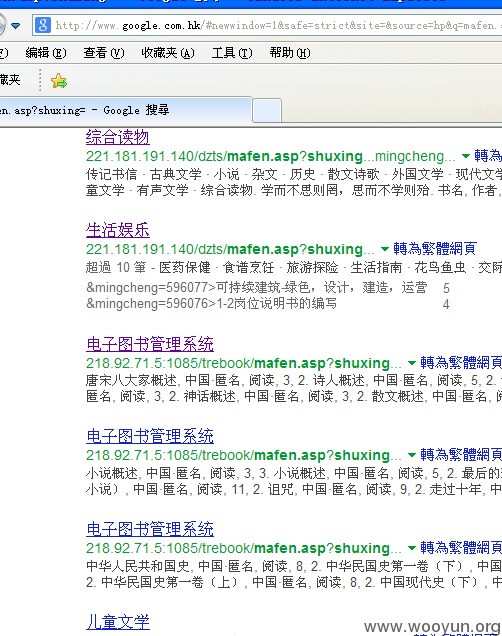Expand URL dropdown arrow for 唐宋八大家概述 result
Viewport: 502px width, 636px height.
(x=412, y=363)
